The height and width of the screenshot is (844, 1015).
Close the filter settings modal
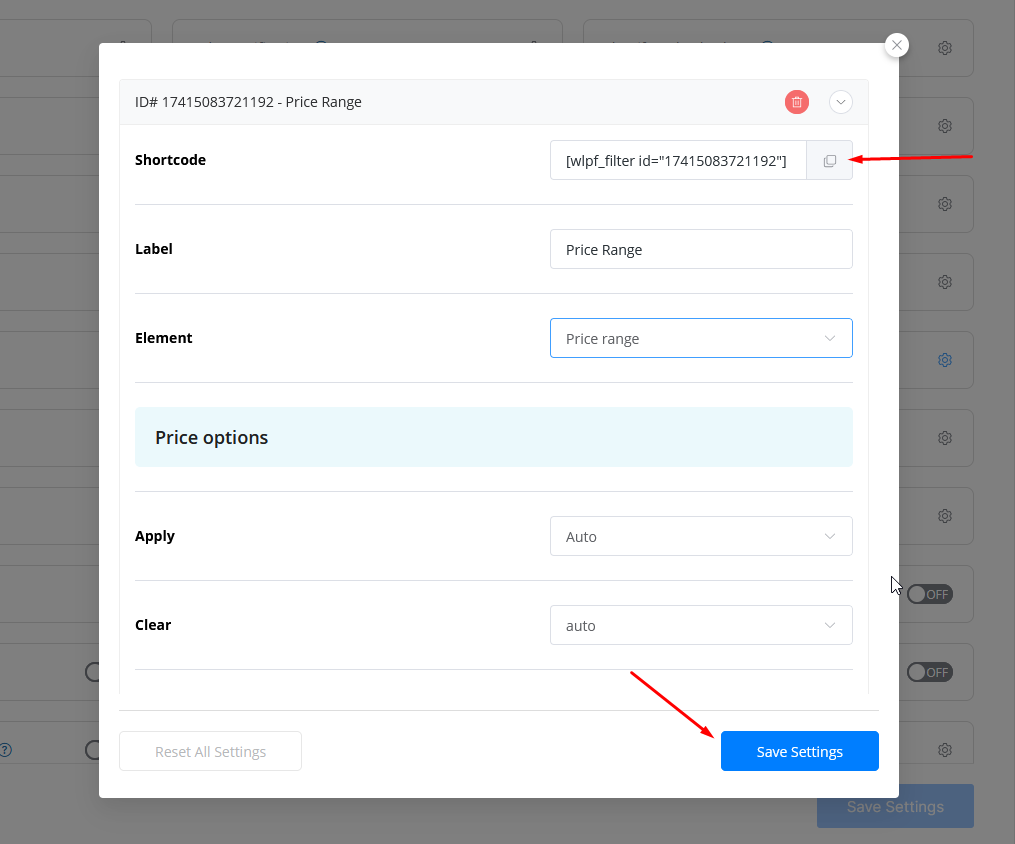(x=897, y=45)
